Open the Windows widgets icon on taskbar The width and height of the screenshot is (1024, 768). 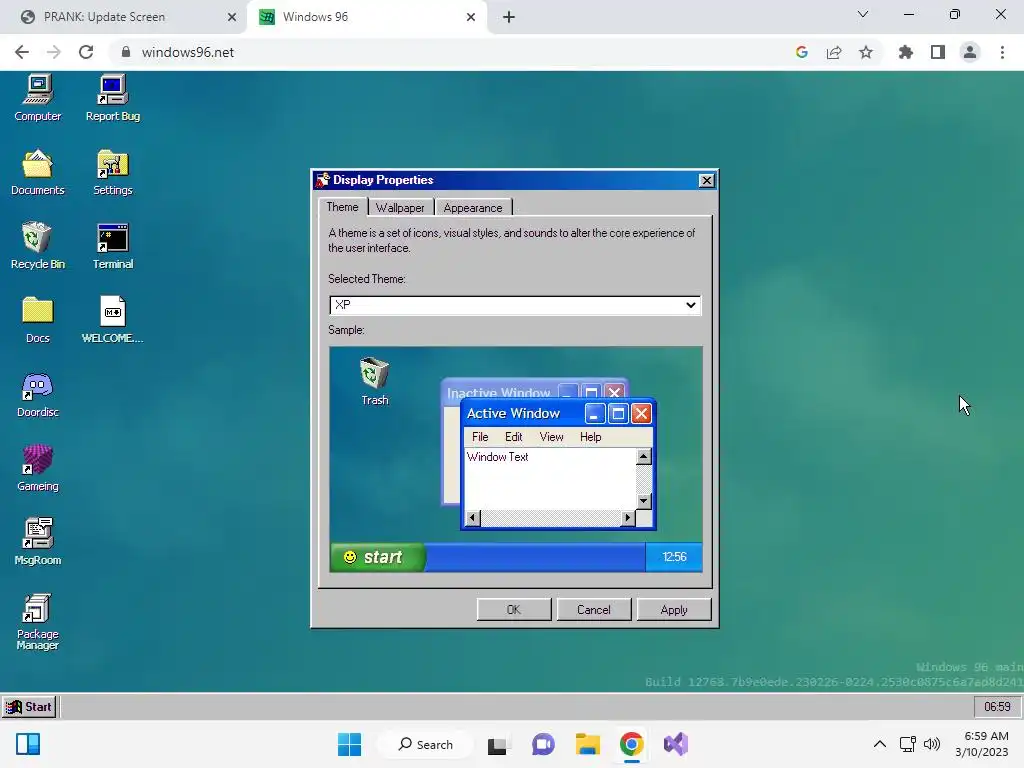[28, 744]
